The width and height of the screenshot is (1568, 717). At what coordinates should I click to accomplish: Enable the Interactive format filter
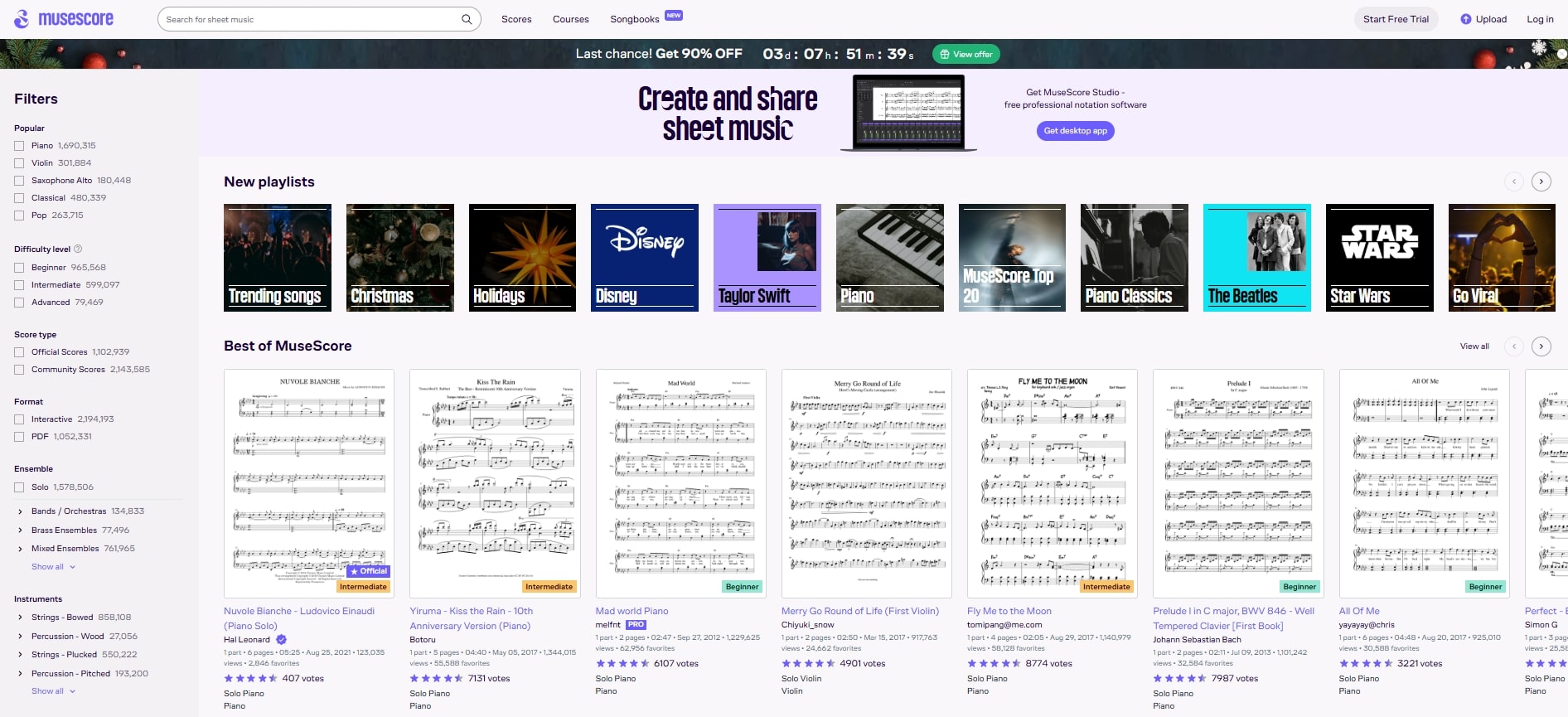(x=19, y=419)
